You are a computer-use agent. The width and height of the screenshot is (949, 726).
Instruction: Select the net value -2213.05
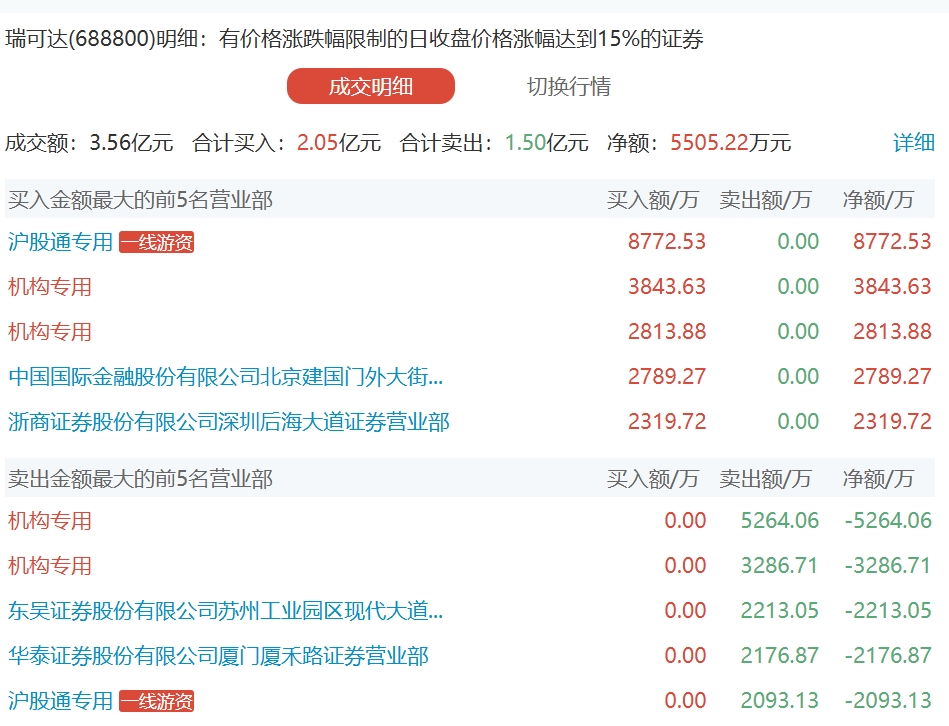point(888,610)
